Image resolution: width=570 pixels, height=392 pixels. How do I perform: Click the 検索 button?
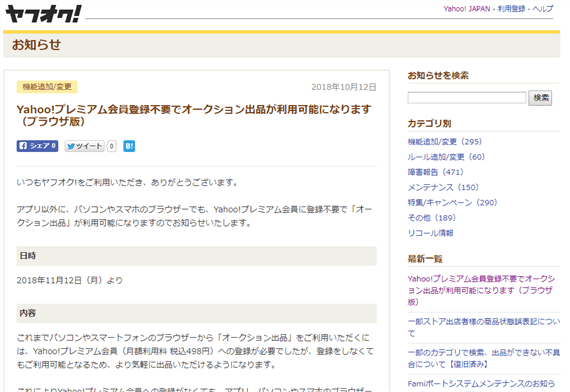[540, 98]
